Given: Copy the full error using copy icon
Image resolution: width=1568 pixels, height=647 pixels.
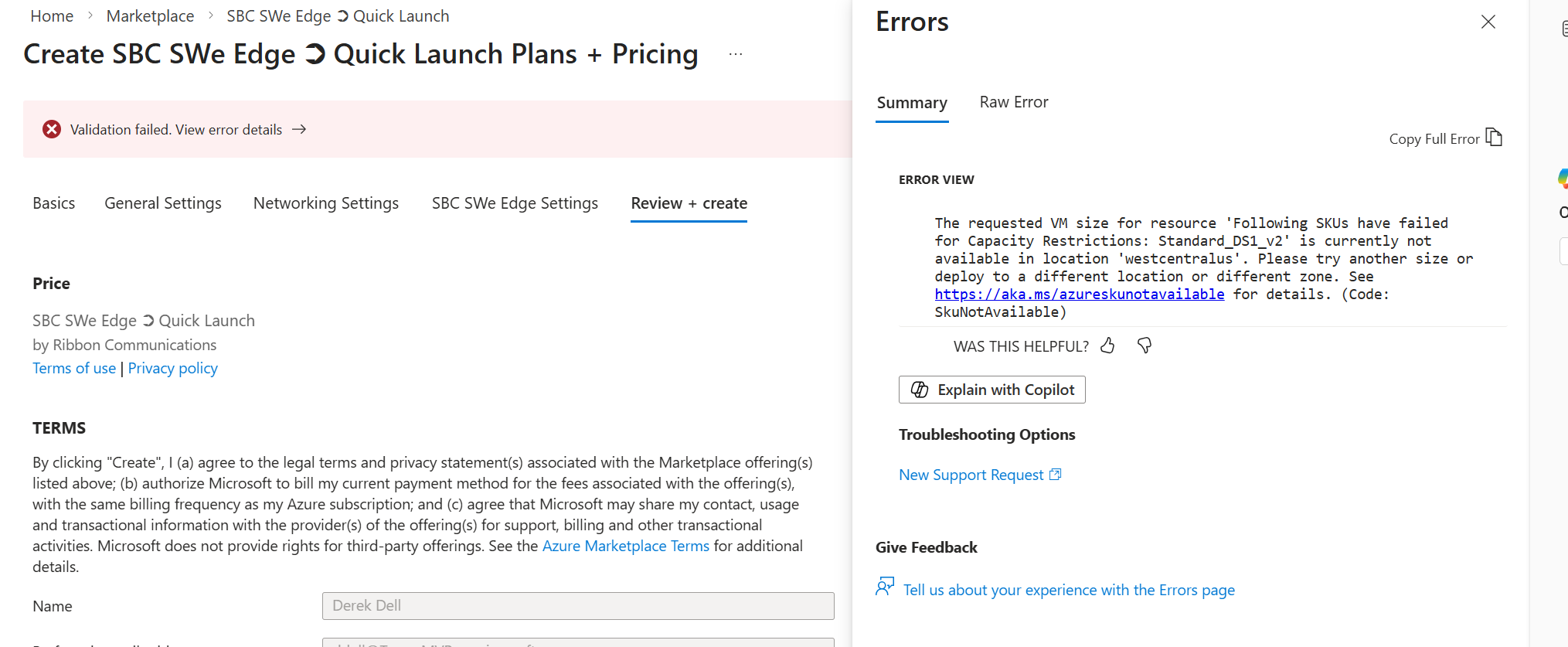Looking at the screenshot, I should click(x=1494, y=138).
